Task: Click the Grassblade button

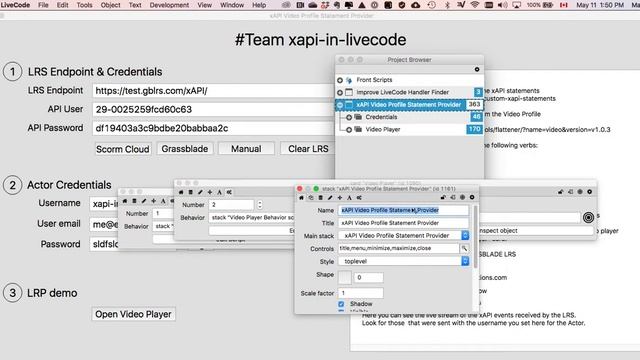Action: (x=184, y=149)
